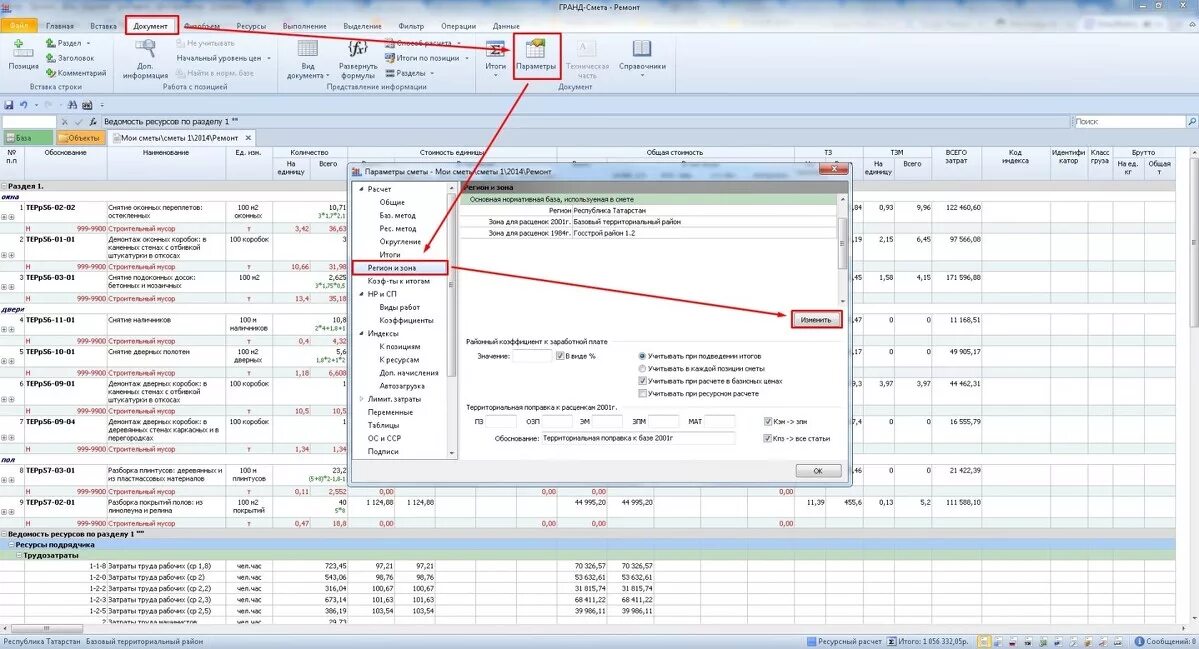Collapse Трудозатраты group row
The width and height of the screenshot is (1199, 649).
(20, 556)
